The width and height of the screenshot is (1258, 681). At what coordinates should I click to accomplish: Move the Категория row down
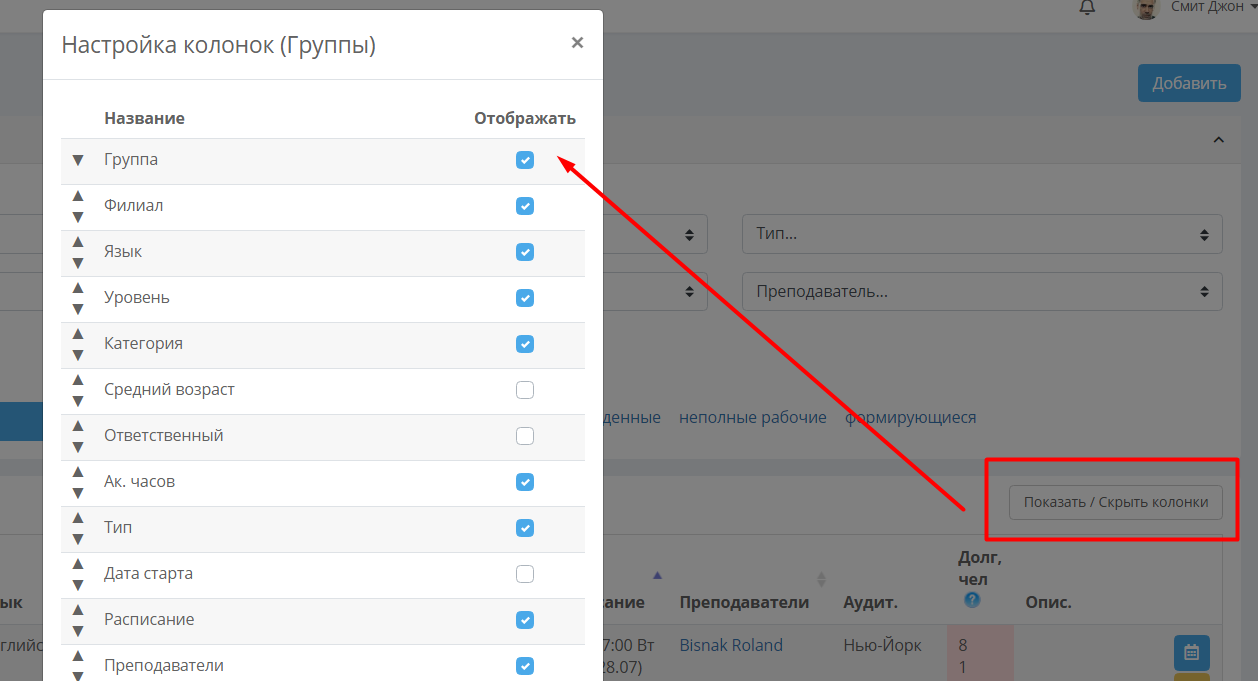tap(78, 355)
